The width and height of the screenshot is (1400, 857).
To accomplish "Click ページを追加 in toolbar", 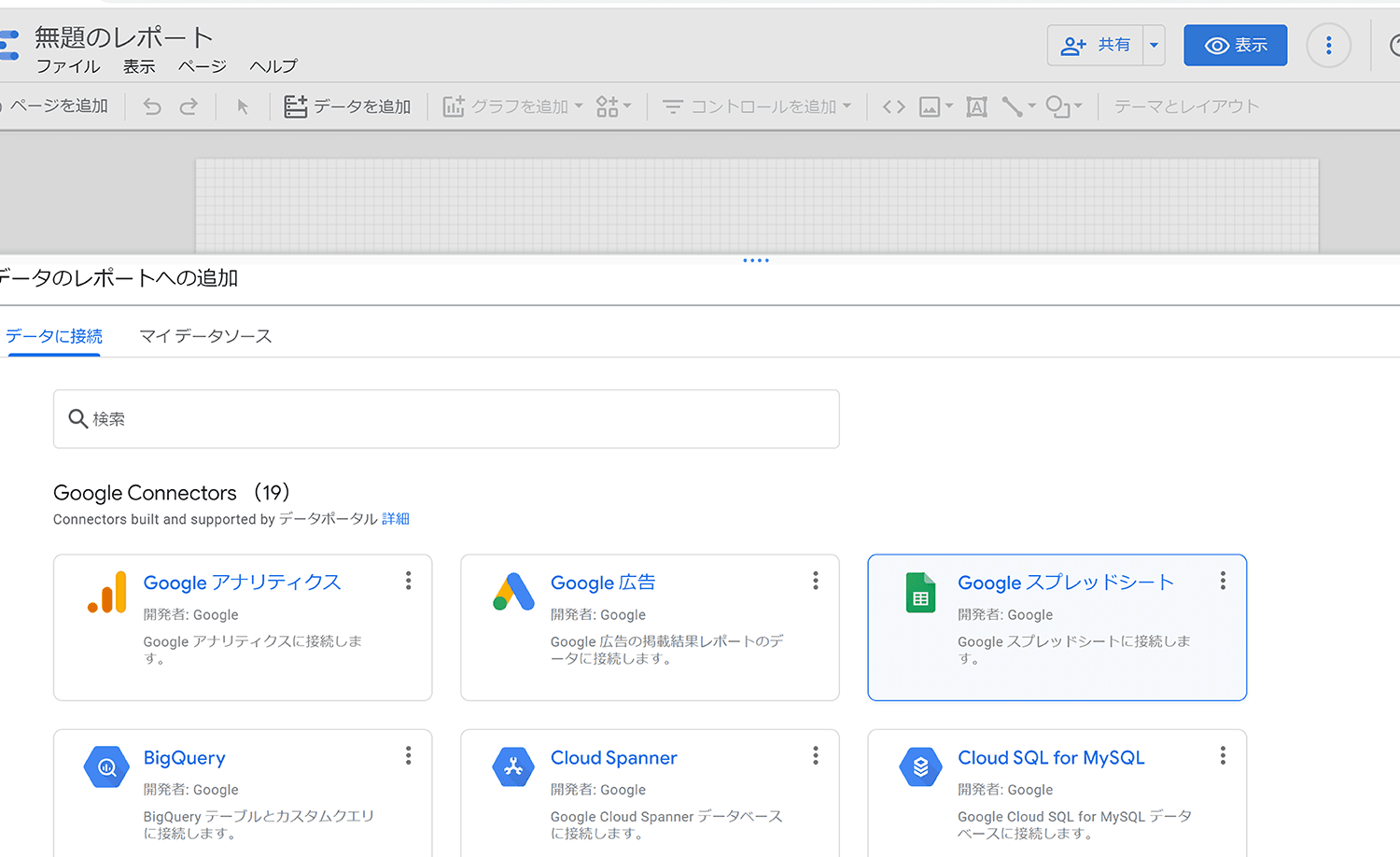I will tap(58, 106).
